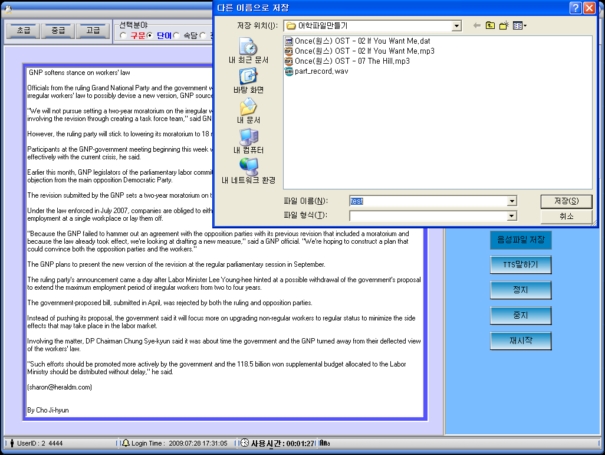This screenshot has height=455, width=605.
Task: Click the 'By Cho Ji-hyun' byline
Action: point(48,410)
